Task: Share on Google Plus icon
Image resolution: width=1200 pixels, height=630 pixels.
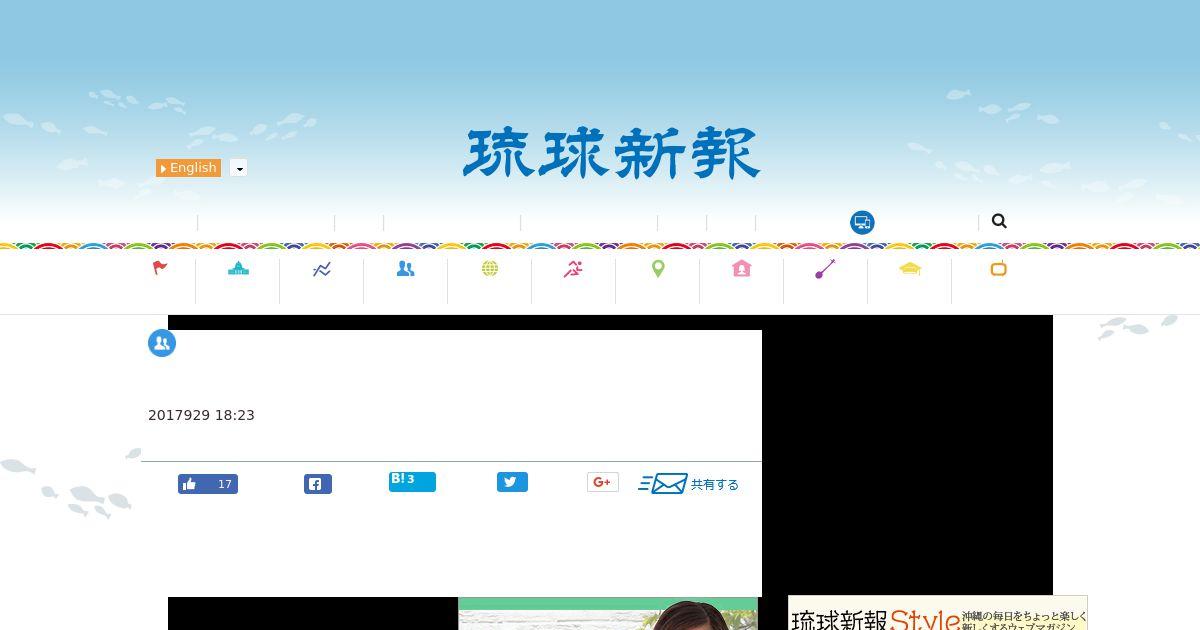Action: coord(603,482)
